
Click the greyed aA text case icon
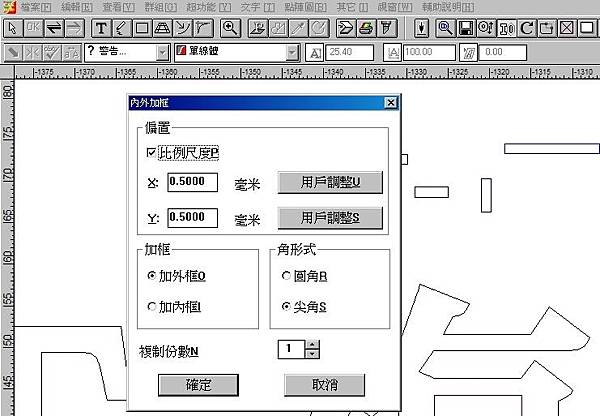(x=72, y=52)
